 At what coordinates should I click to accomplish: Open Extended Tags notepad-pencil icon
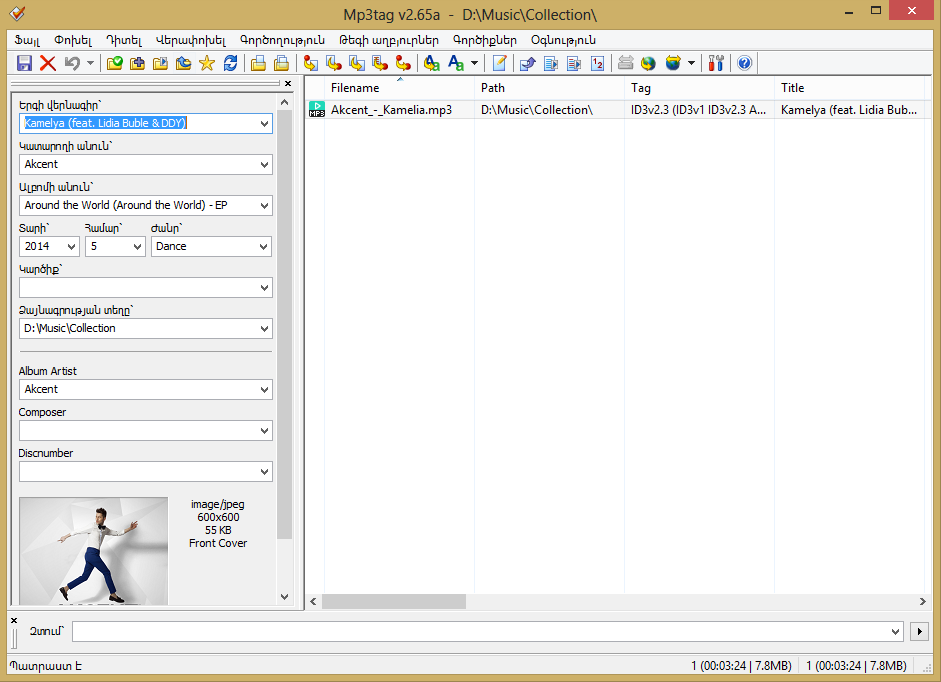[x=499, y=63]
